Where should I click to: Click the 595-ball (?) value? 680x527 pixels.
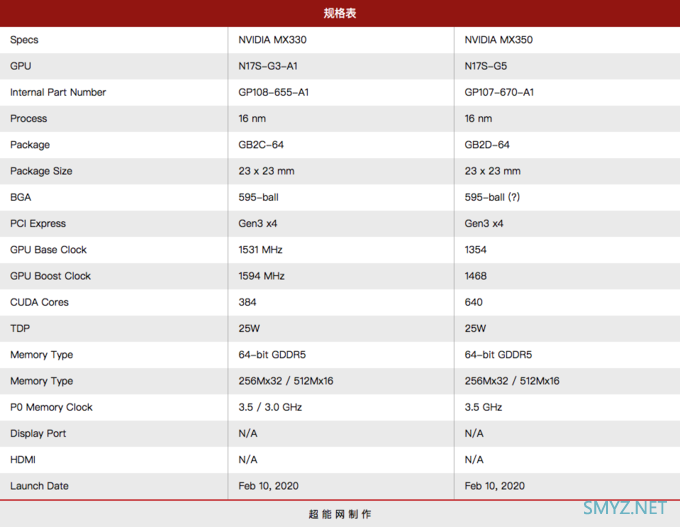point(492,197)
